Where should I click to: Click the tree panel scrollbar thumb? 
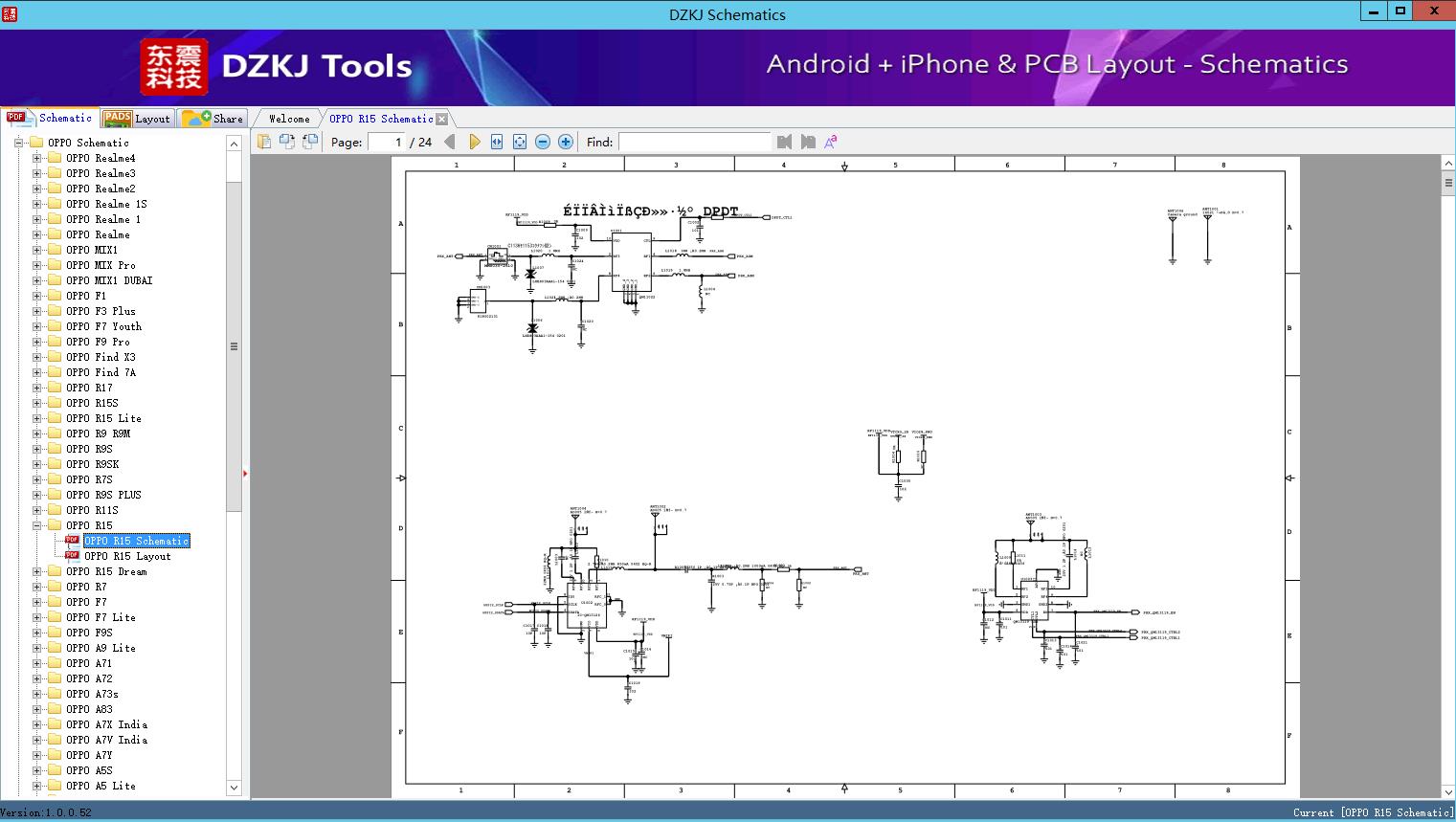coord(234,346)
